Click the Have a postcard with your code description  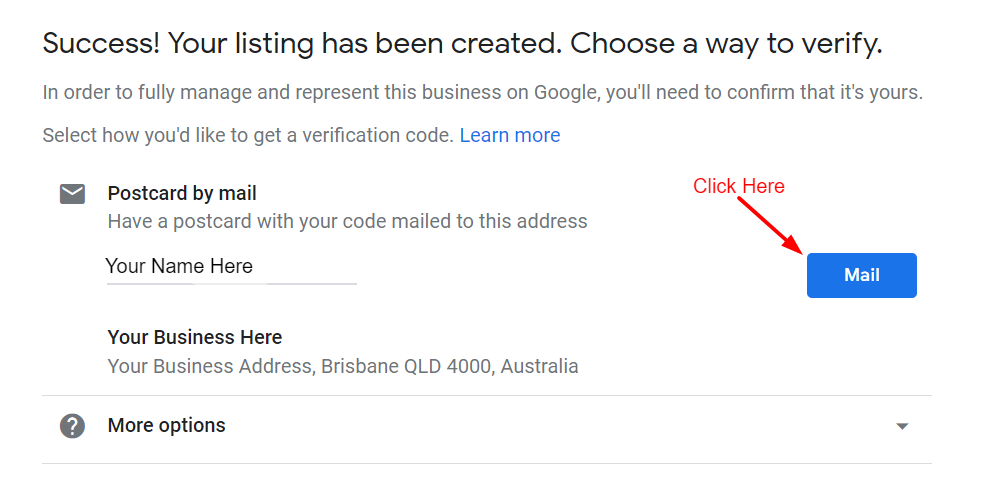[x=348, y=221]
